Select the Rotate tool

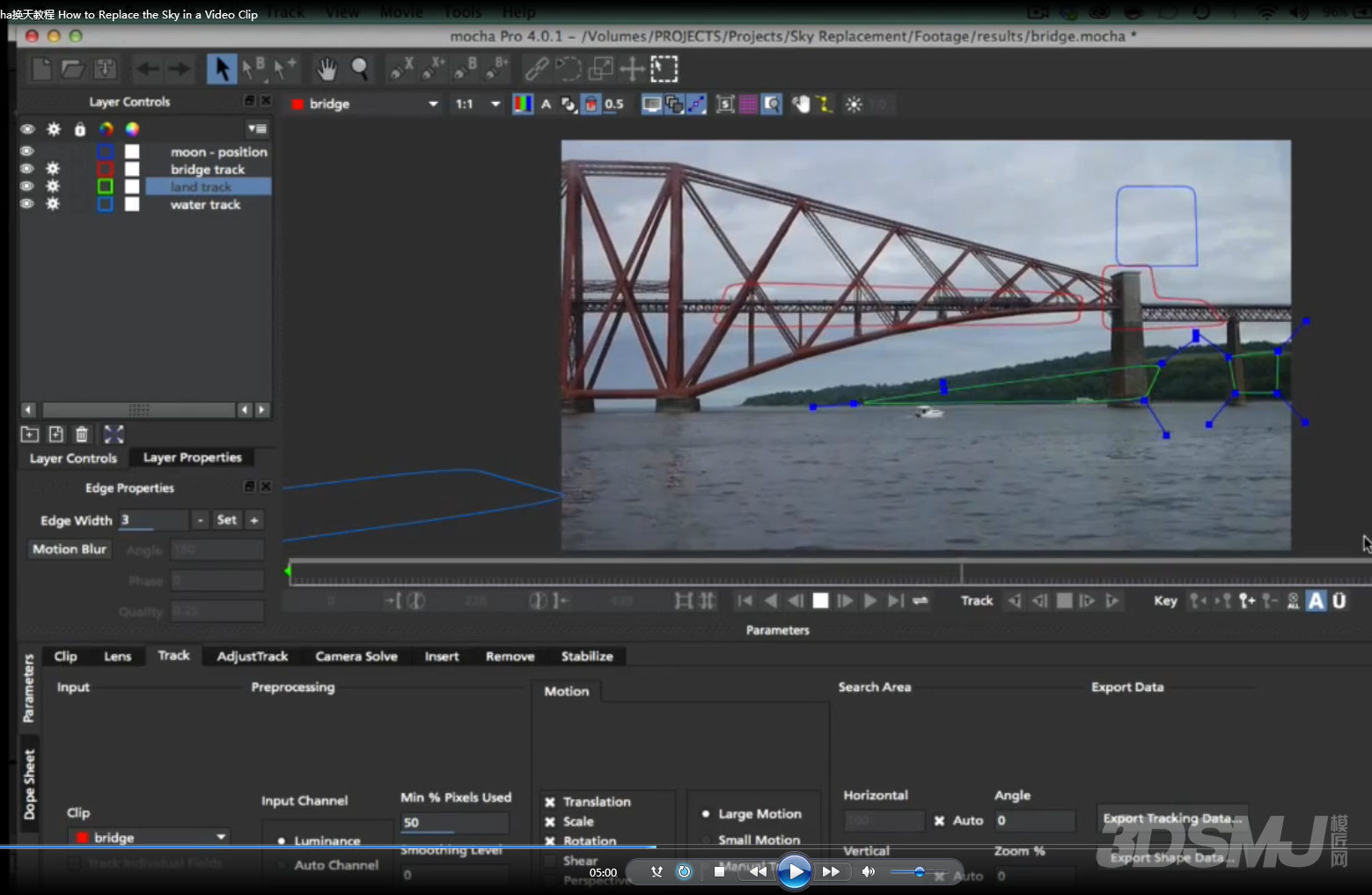point(569,69)
